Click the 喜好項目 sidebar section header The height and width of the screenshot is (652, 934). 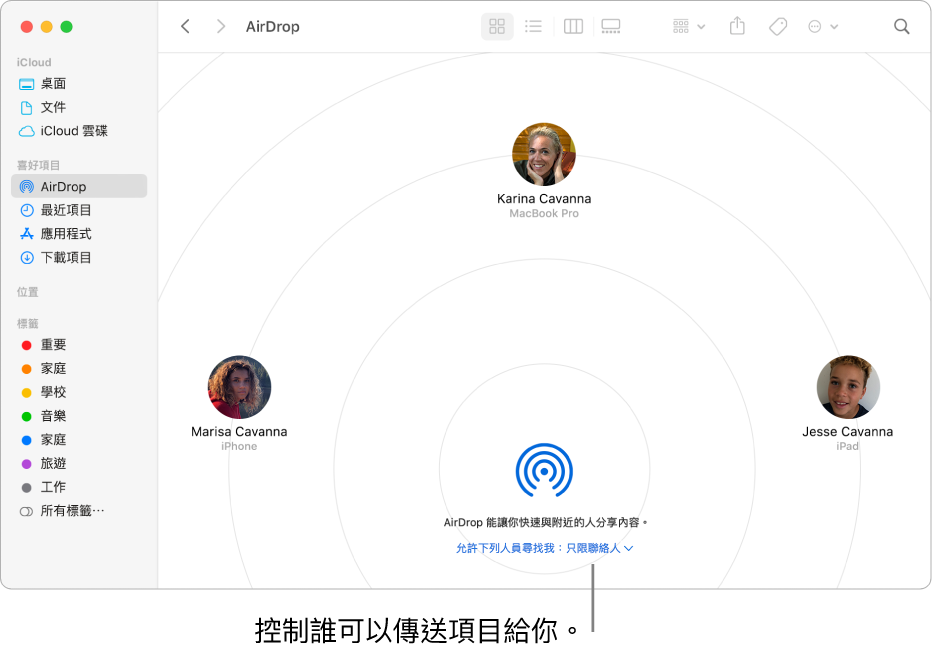point(38,165)
